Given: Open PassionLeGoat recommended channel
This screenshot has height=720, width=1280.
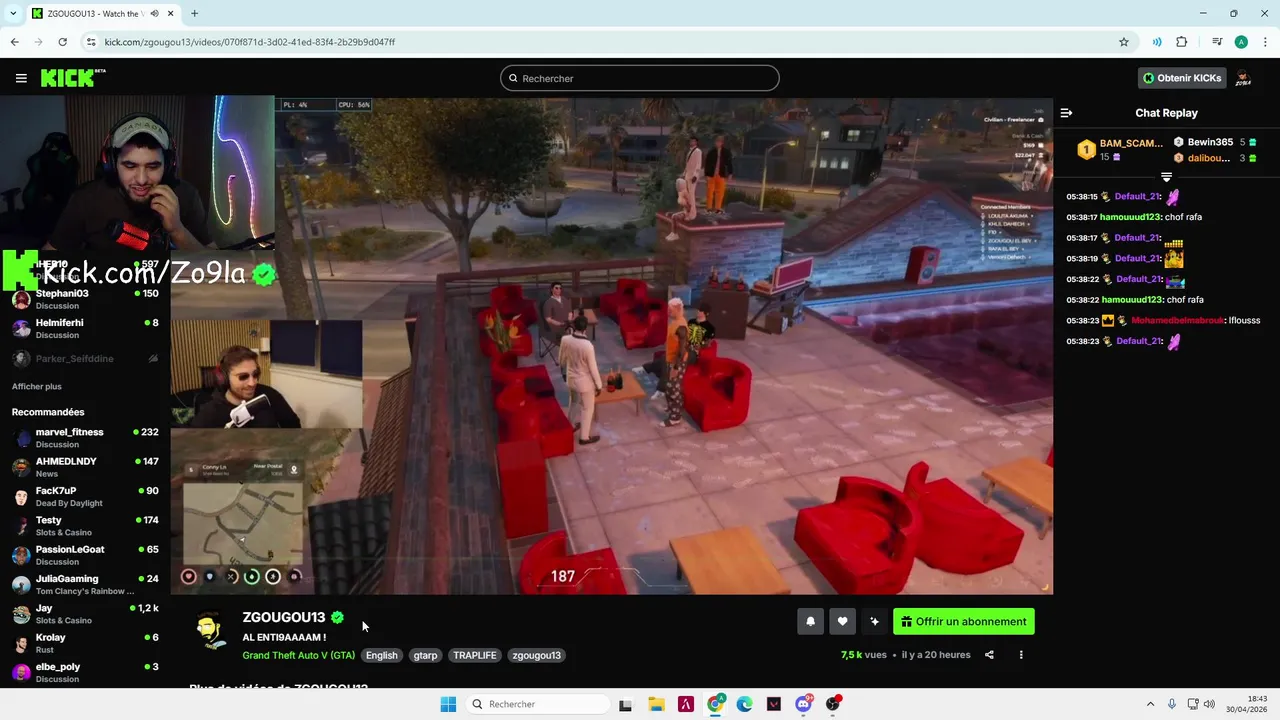Looking at the screenshot, I should [x=85, y=555].
